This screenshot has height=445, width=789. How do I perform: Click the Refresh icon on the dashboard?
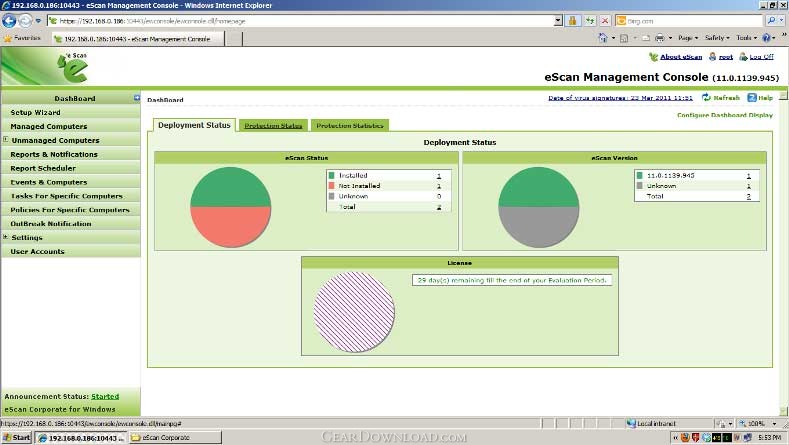[x=706, y=98]
